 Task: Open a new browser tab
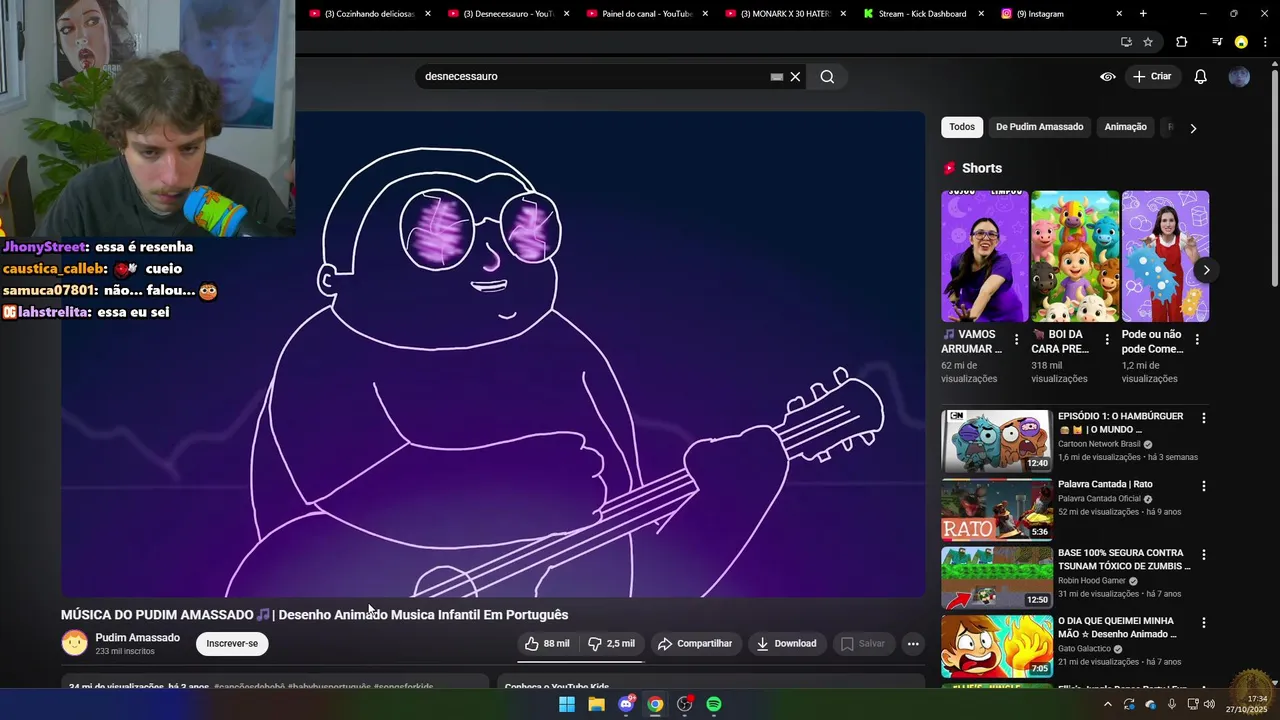[x=1143, y=14]
